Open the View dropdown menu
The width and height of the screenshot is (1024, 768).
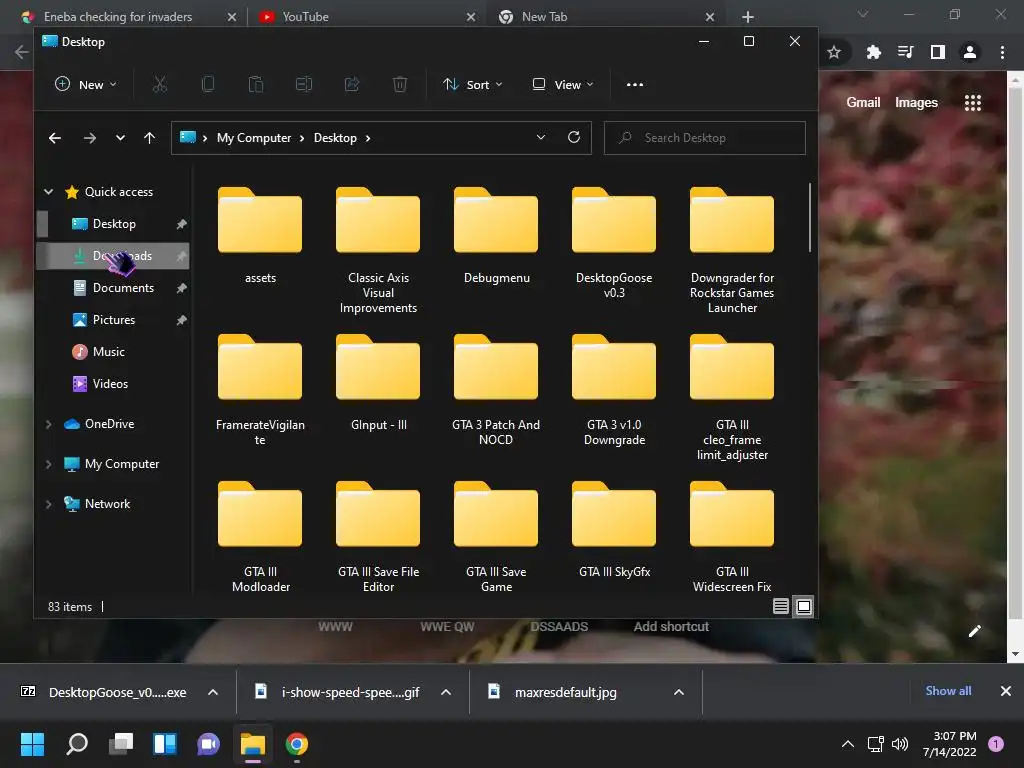tap(563, 84)
